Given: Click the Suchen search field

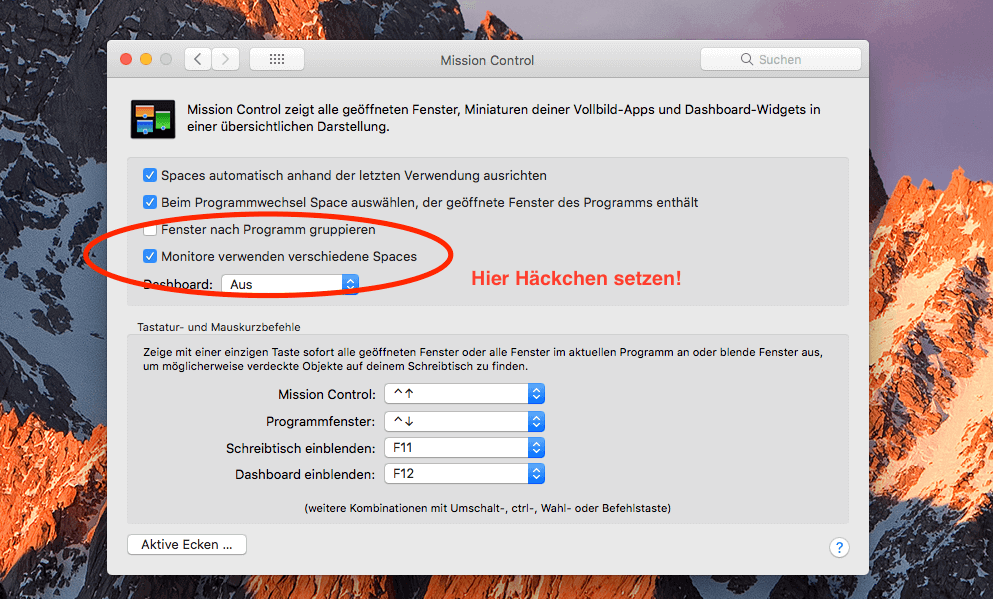Looking at the screenshot, I should [x=780, y=60].
